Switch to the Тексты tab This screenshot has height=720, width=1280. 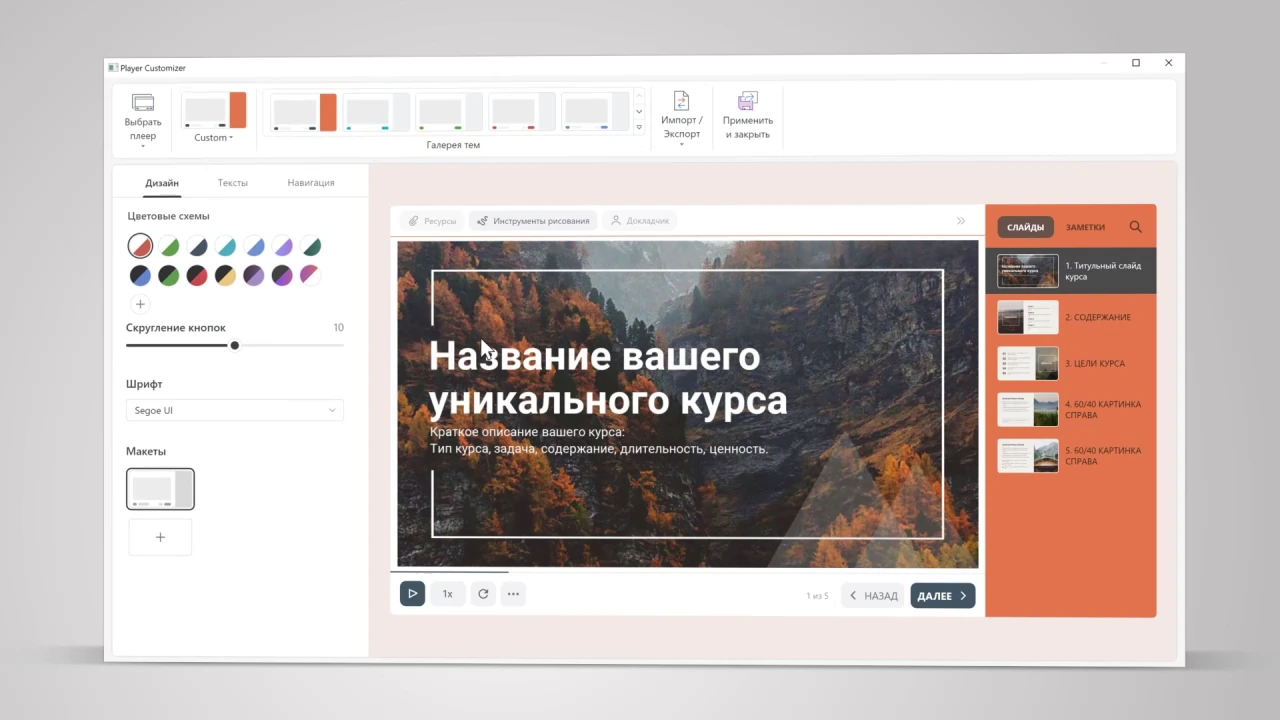point(233,183)
